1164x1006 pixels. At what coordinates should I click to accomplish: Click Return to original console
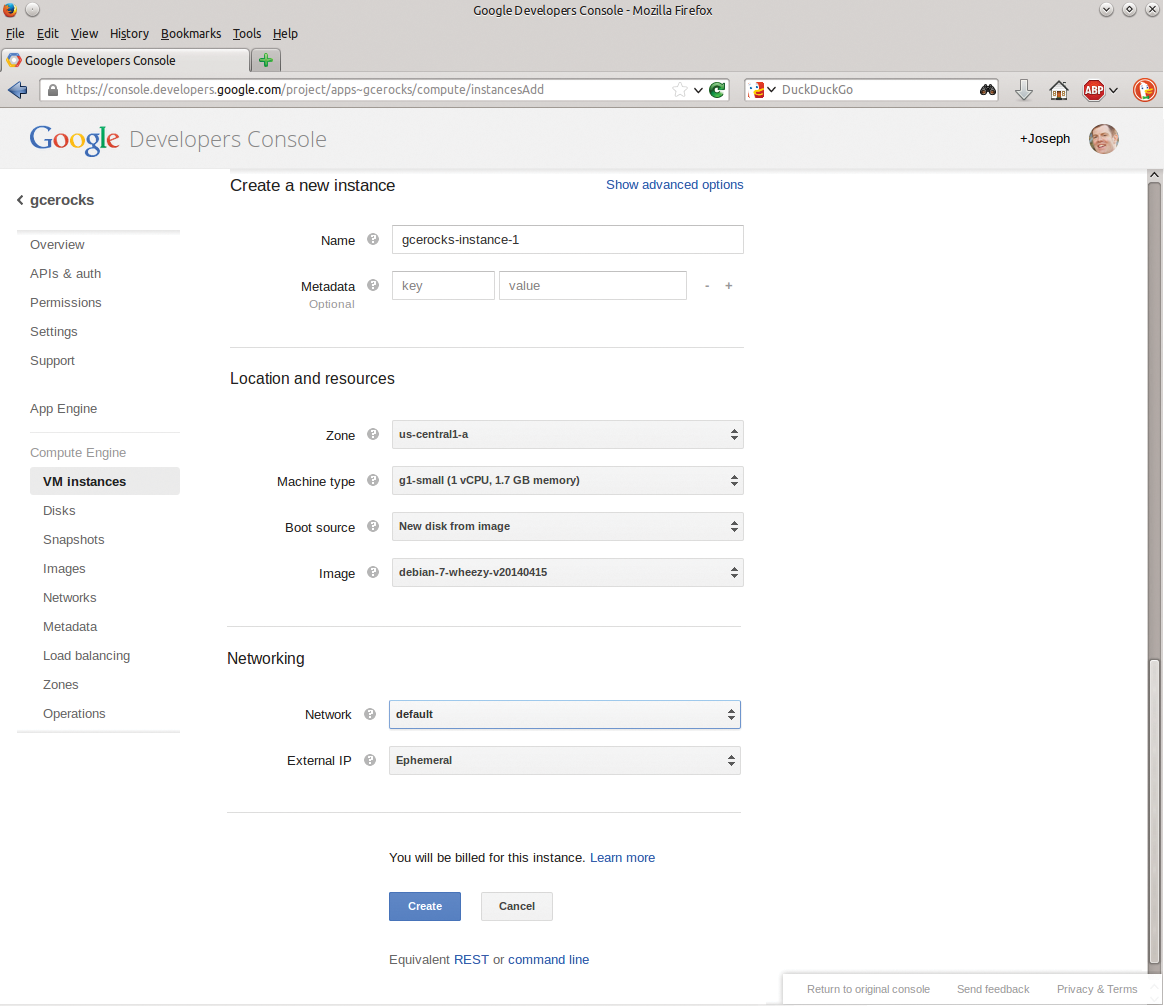click(868, 989)
